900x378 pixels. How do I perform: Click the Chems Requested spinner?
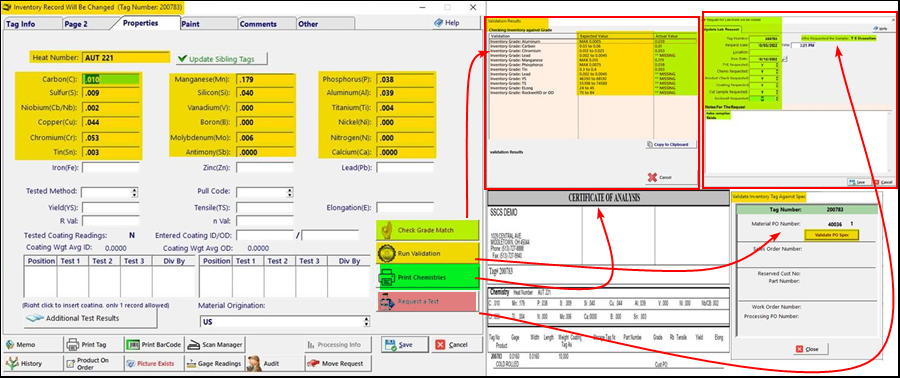(777, 72)
